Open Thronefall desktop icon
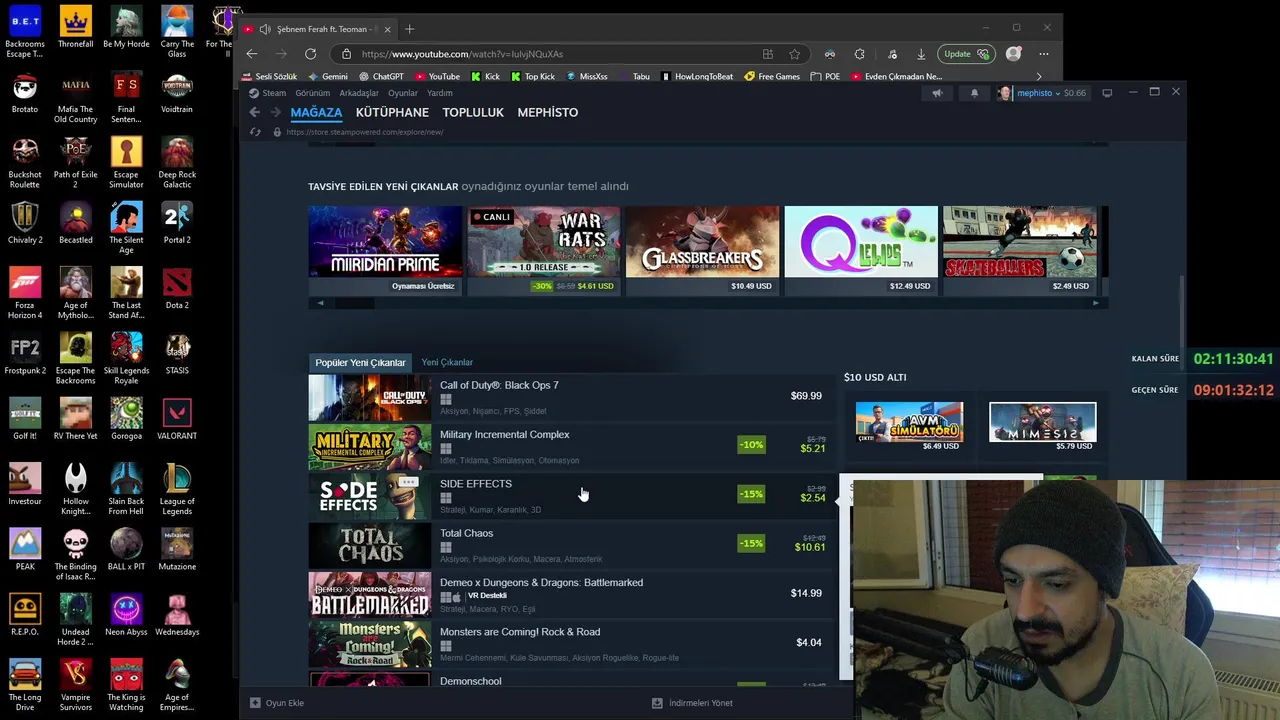Screen dimensions: 1280x720 (x=76, y=29)
